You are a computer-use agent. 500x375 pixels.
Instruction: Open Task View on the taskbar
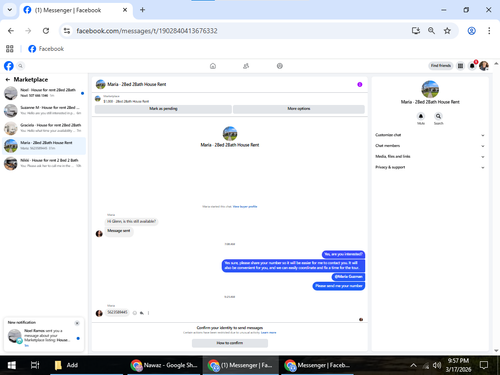[x=35, y=365]
